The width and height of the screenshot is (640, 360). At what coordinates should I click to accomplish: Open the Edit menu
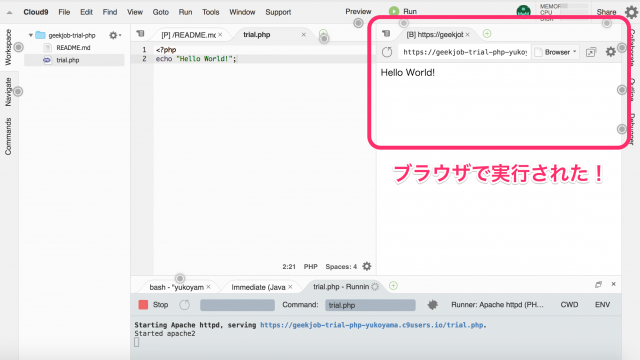click(86, 12)
